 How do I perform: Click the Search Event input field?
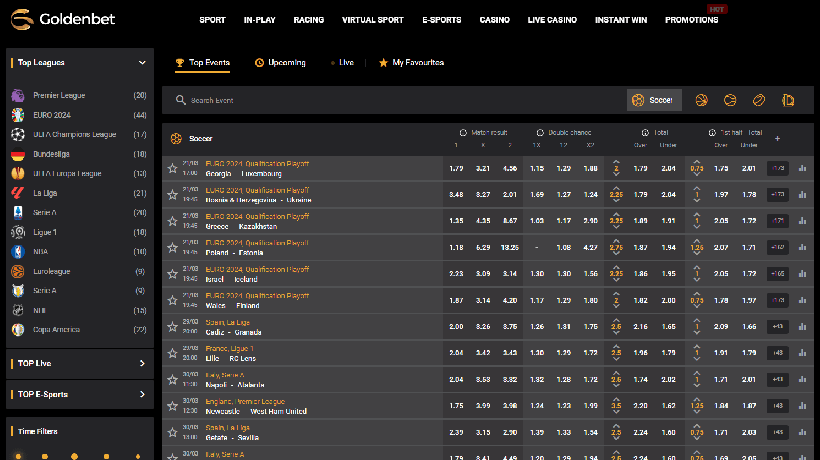click(x=400, y=100)
